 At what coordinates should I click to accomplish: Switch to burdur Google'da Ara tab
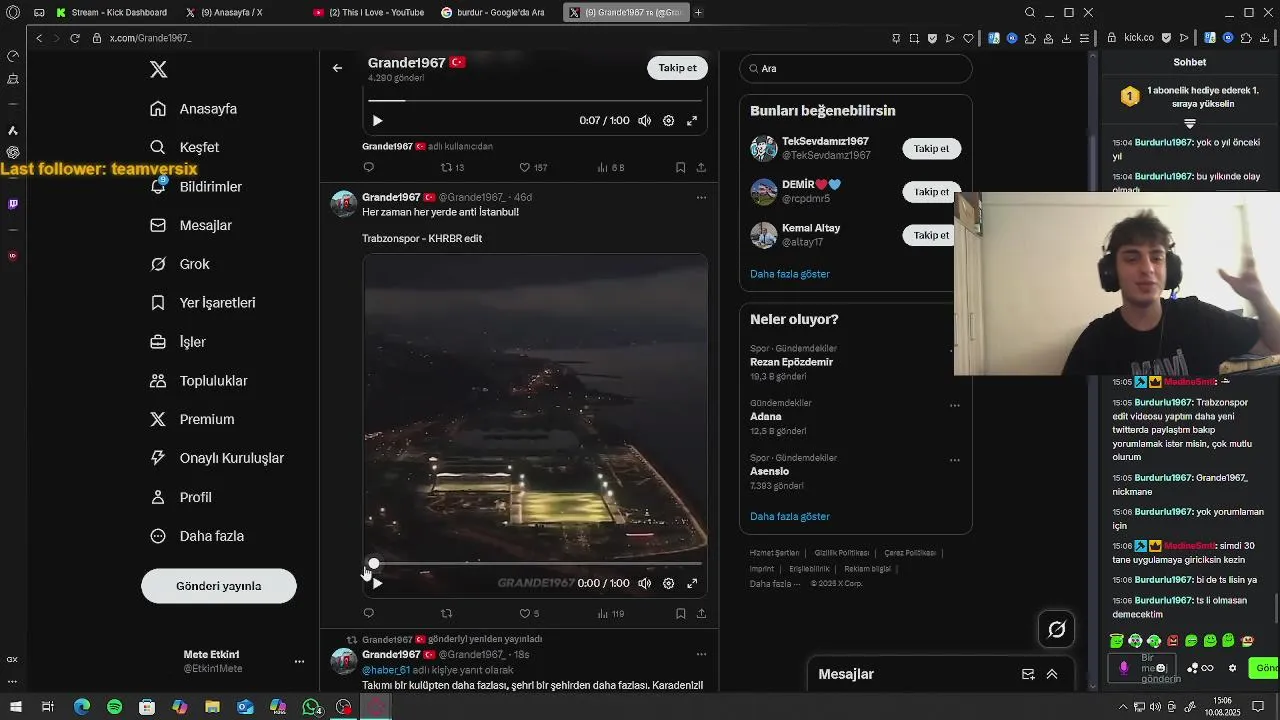tap(496, 12)
